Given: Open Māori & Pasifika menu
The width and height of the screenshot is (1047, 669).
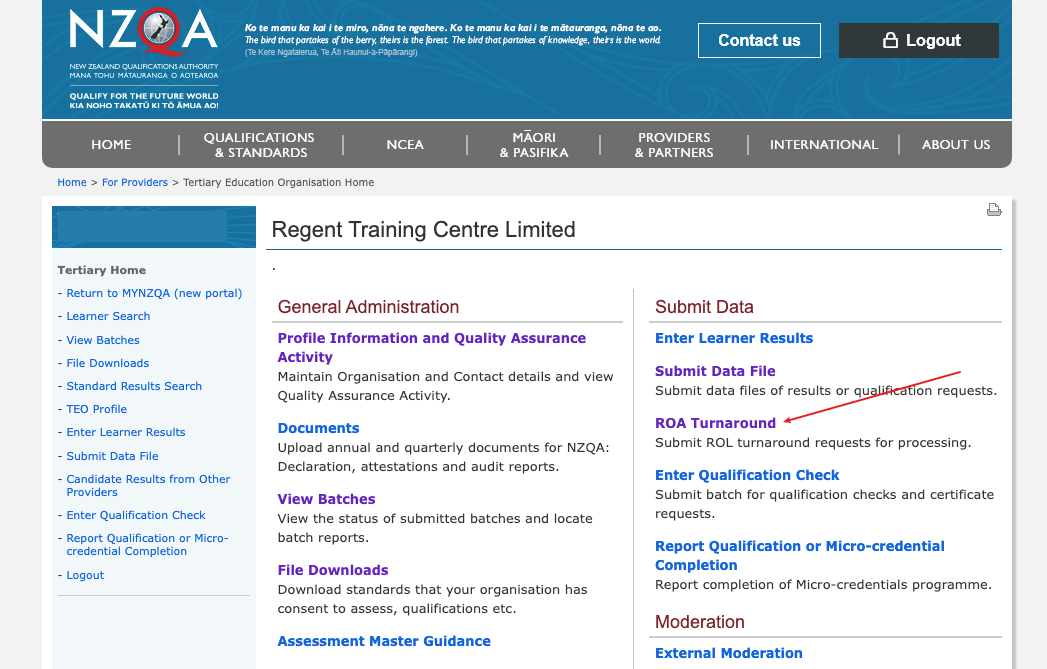Looking at the screenshot, I should (534, 145).
